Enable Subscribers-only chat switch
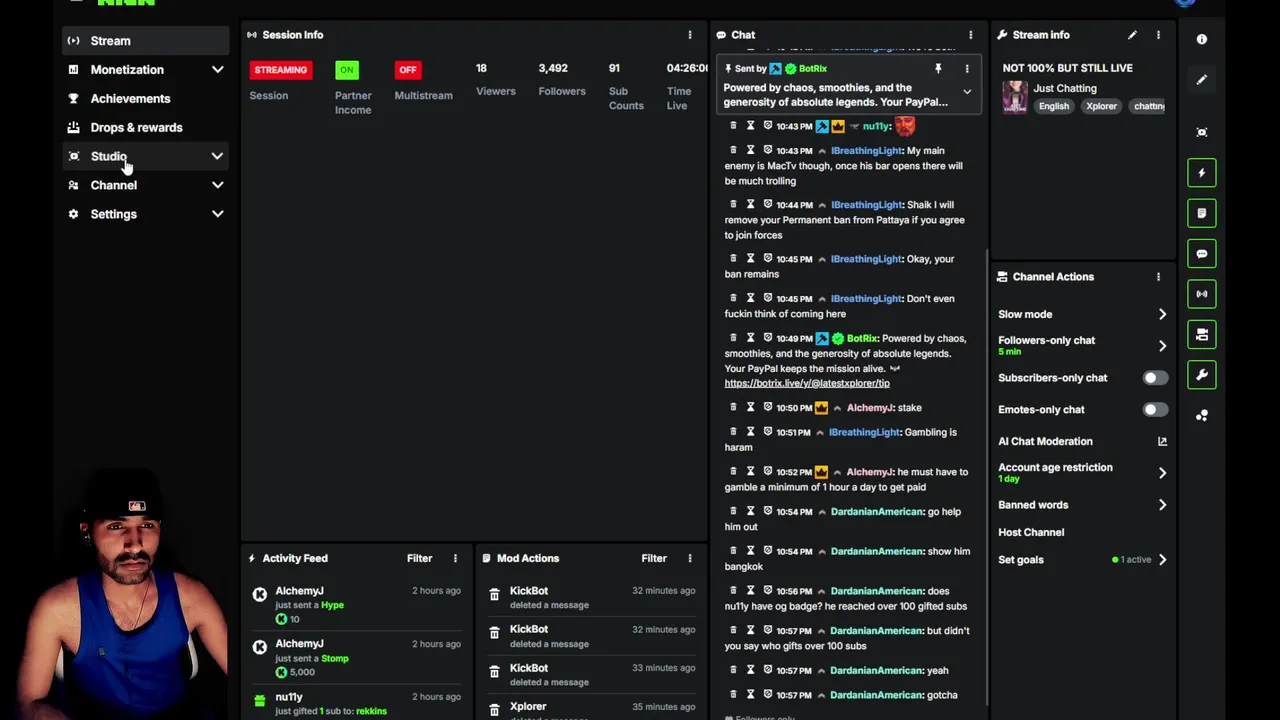 coord(1155,378)
